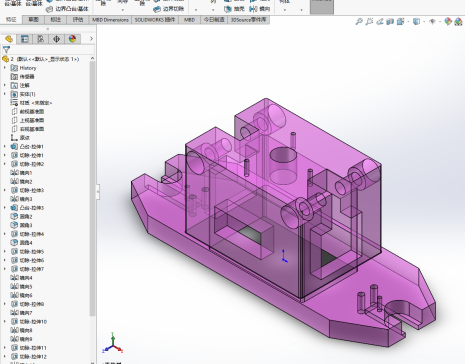Click the Display Style cube icon
This screenshot has width=465, height=364.
click(416, 22)
